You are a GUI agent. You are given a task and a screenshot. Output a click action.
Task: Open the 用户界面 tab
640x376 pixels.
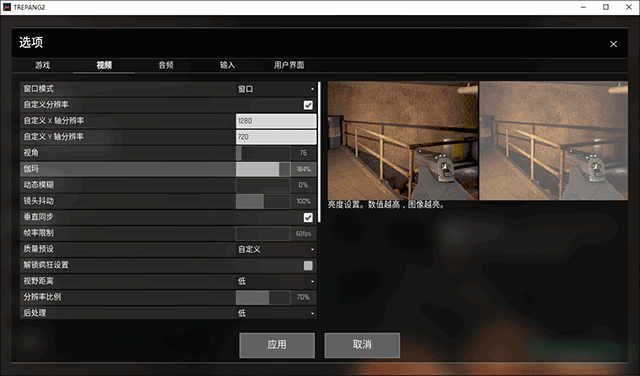pos(289,65)
